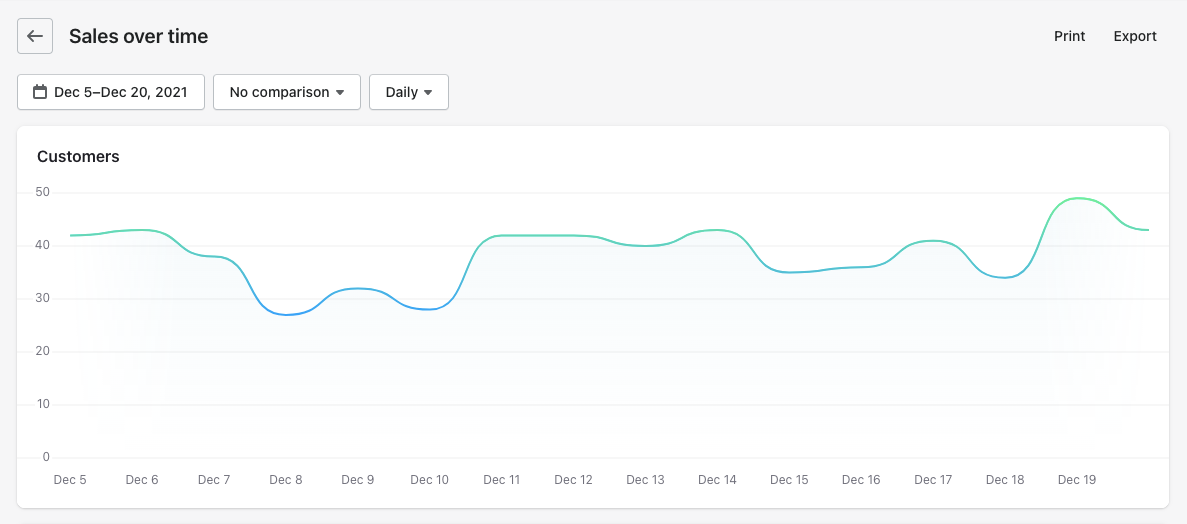This screenshot has height=524, width=1187.
Task: Click the 50 y-axis label
Action: tap(43, 192)
